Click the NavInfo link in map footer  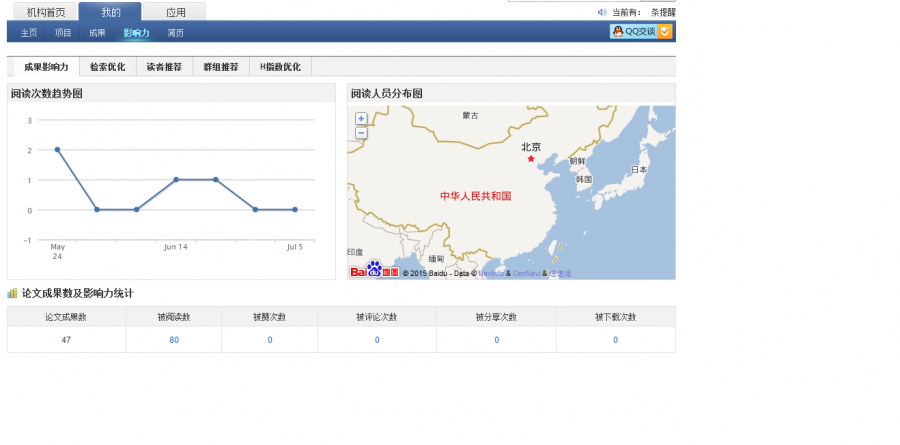pyautogui.click(x=491, y=273)
